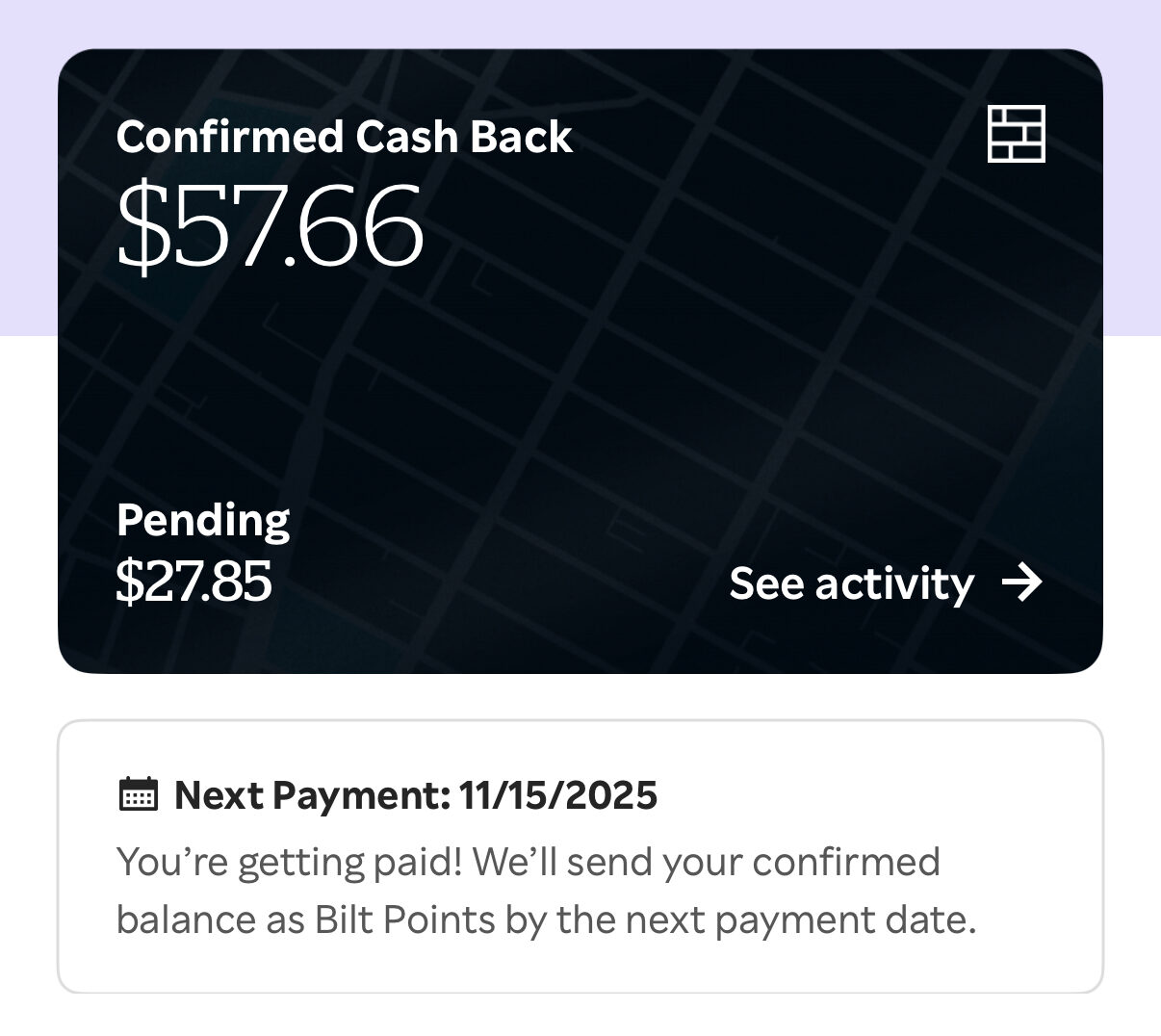Click the word "activity" in See activity
Image resolution: width=1161 pixels, height=1036 pixels.
894,583
